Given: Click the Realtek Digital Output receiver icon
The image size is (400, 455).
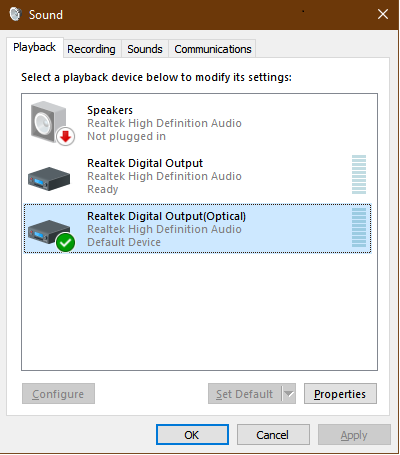Looking at the screenshot, I should [49, 179].
